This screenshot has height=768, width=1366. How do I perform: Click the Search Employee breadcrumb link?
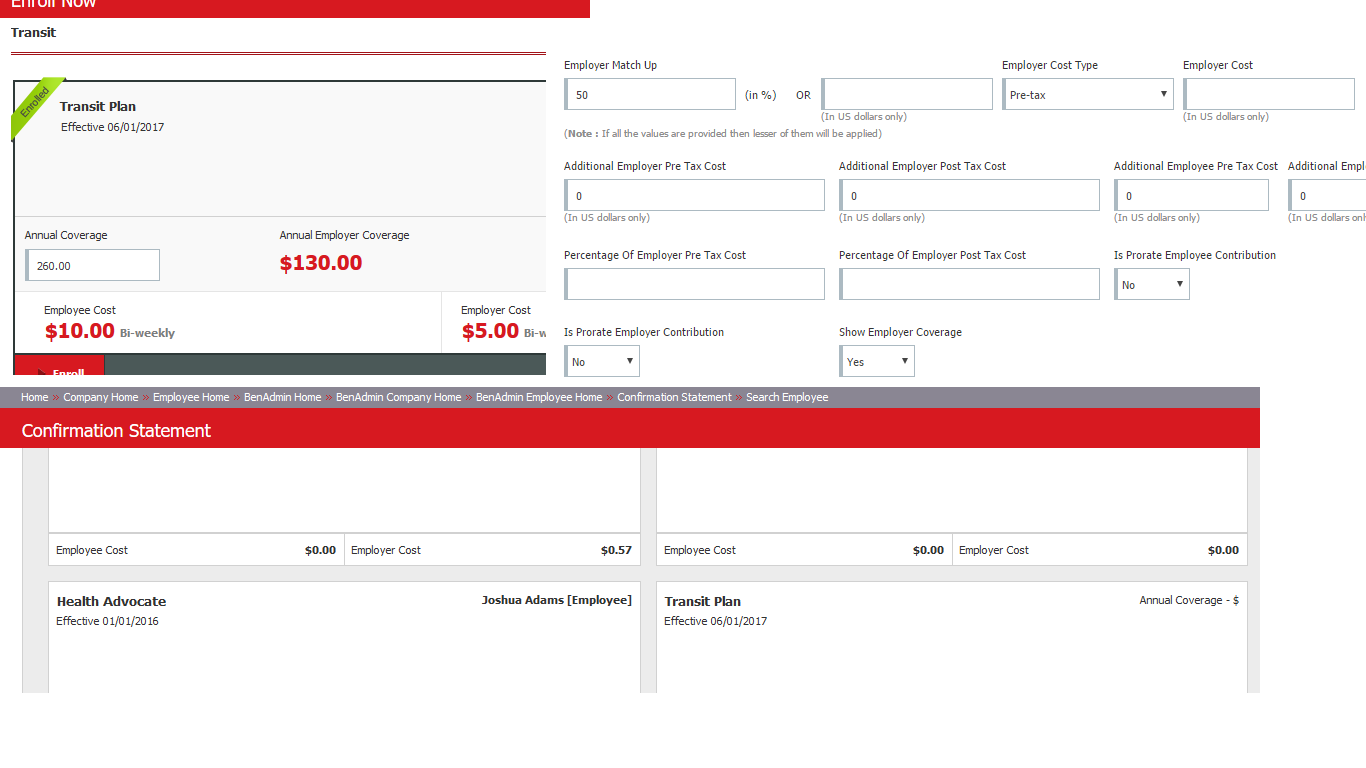(x=787, y=398)
